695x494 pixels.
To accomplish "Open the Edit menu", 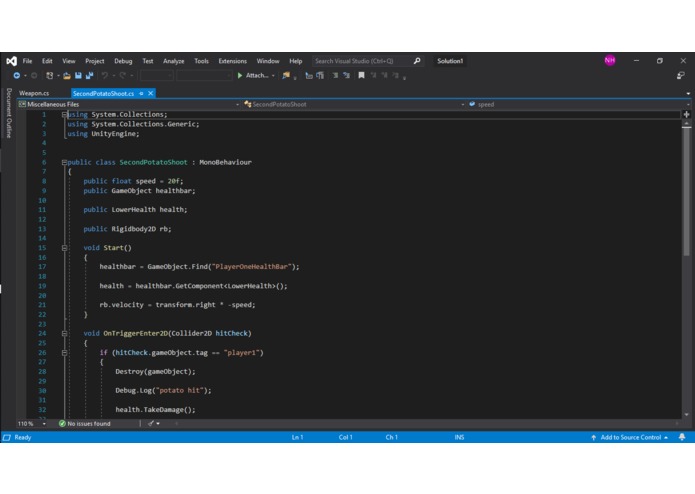I will point(47,61).
